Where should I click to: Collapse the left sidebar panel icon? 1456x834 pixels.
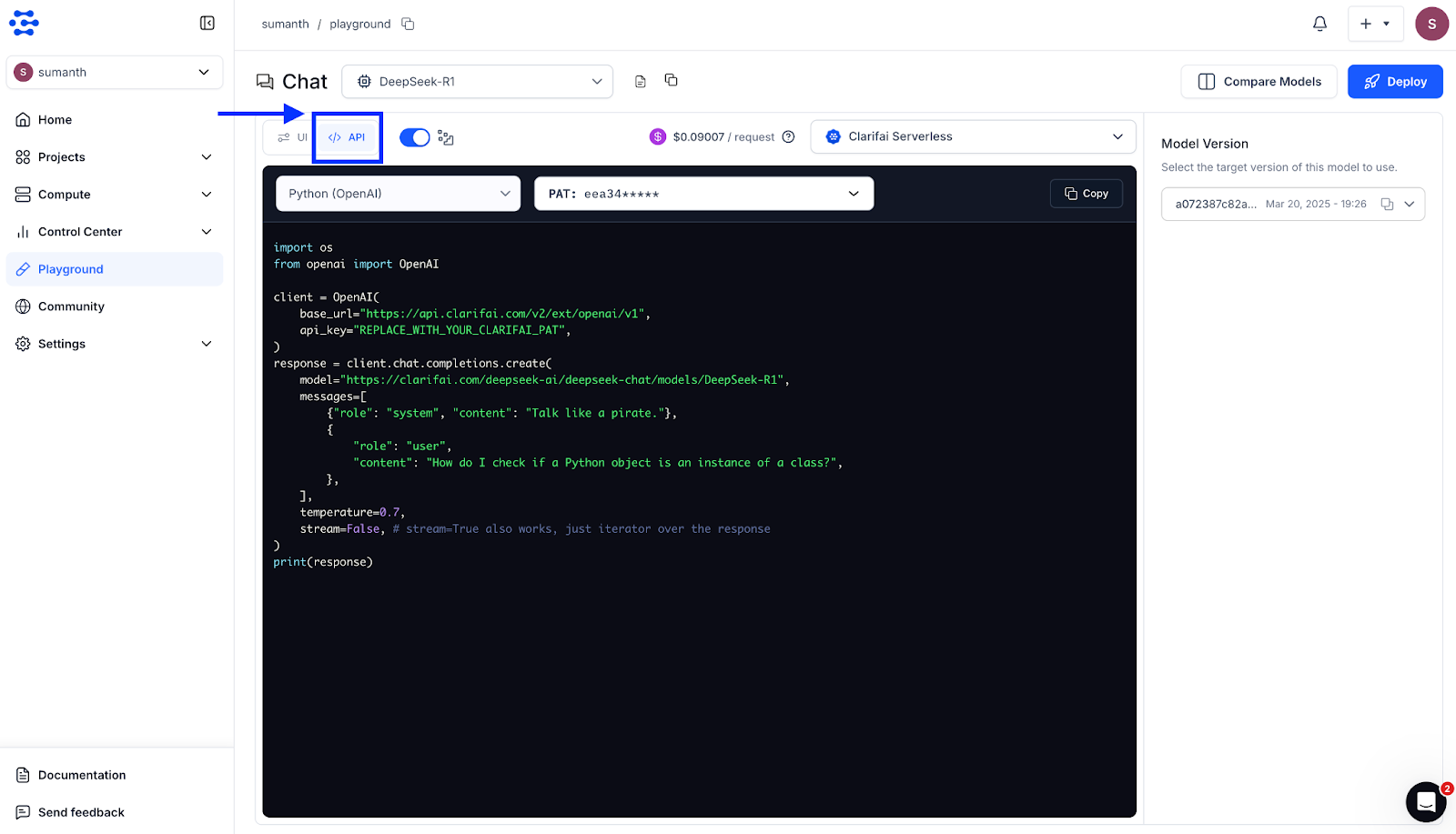(x=207, y=23)
